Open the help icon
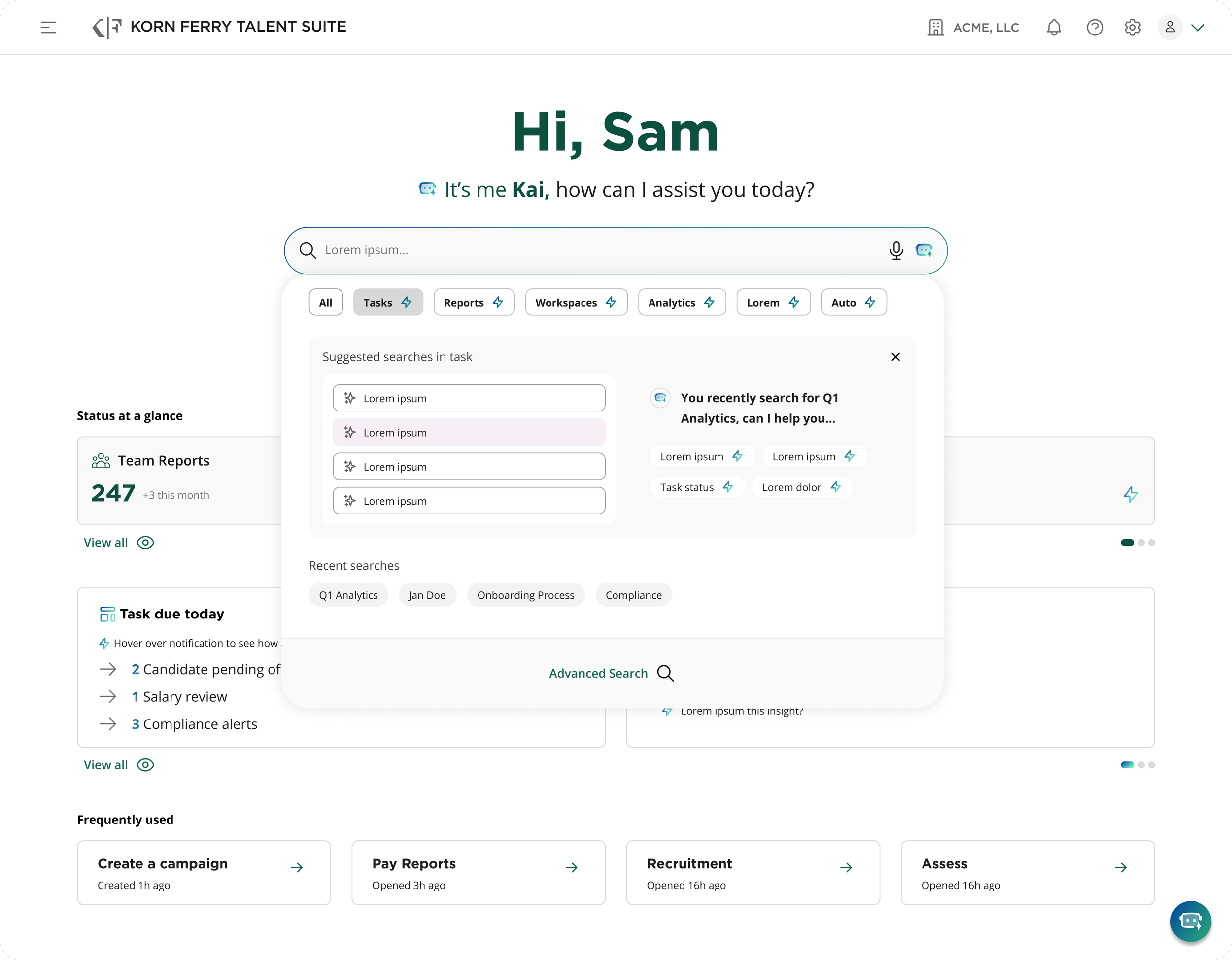This screenshot has width=1232, height=960. click(x=1095, y=27)
